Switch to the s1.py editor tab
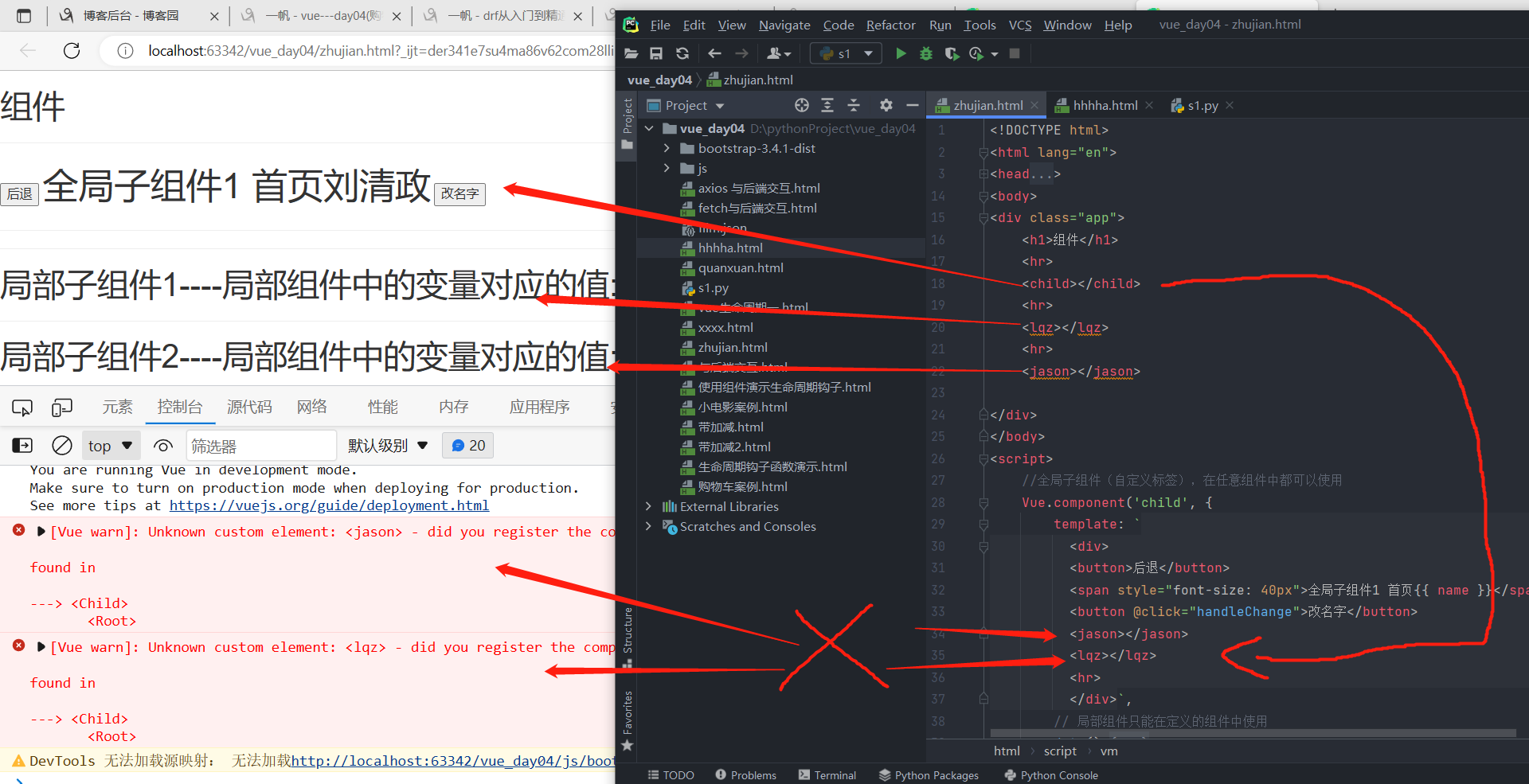 (x=1202, y=105)
